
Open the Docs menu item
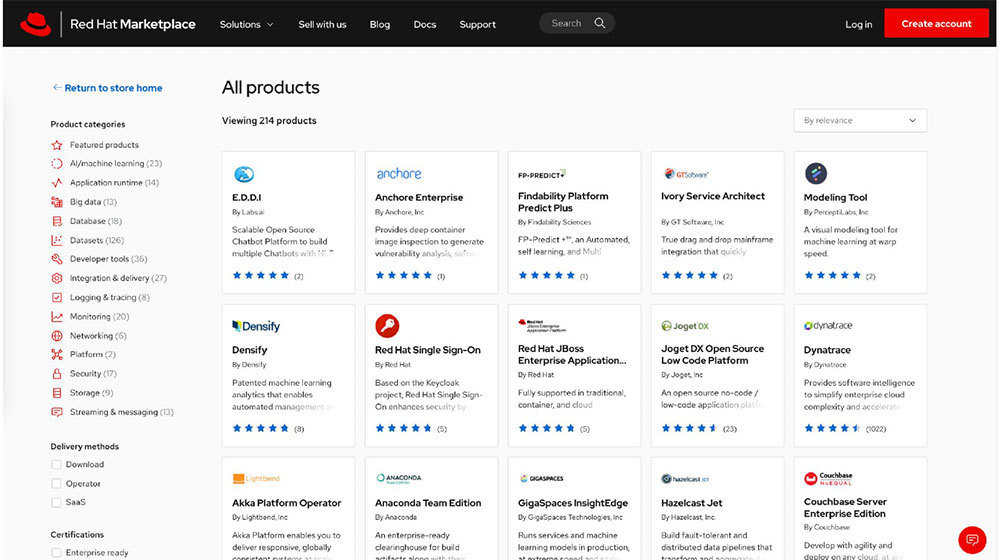[x=425, y=24]
